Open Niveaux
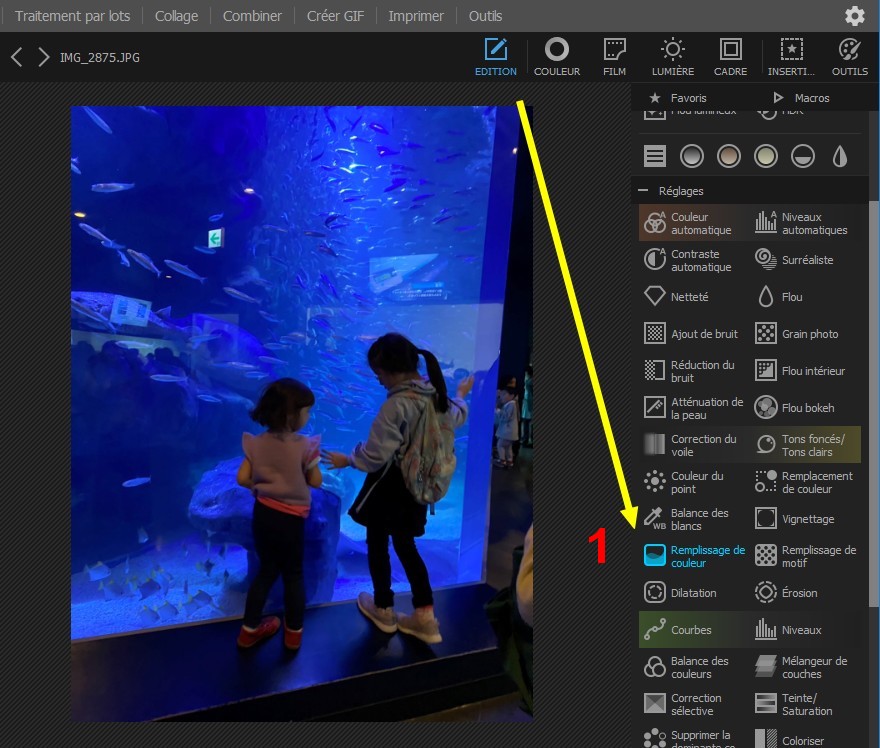 coord(804,630)
